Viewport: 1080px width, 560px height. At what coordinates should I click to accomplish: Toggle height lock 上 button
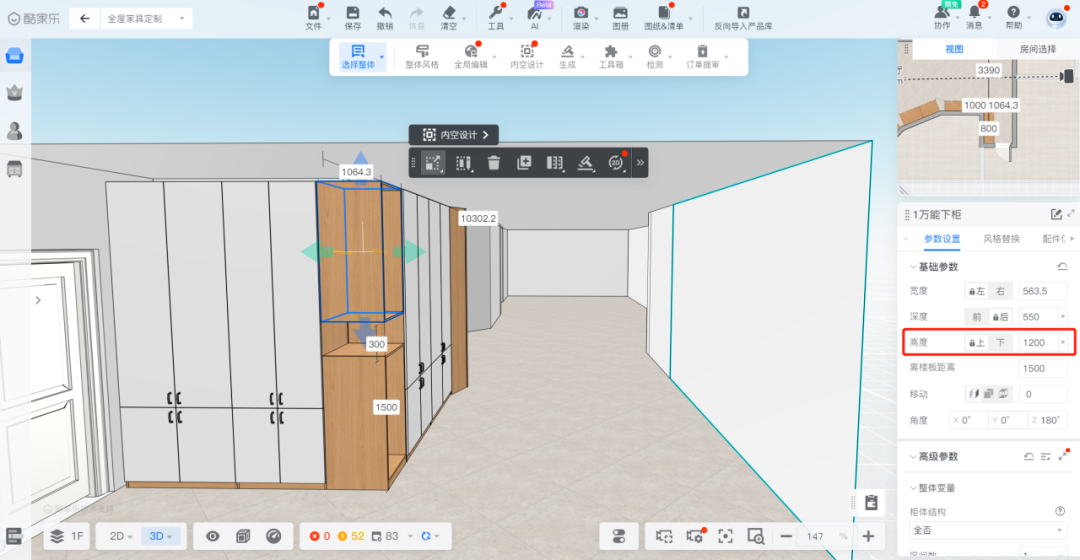(976, 342)
